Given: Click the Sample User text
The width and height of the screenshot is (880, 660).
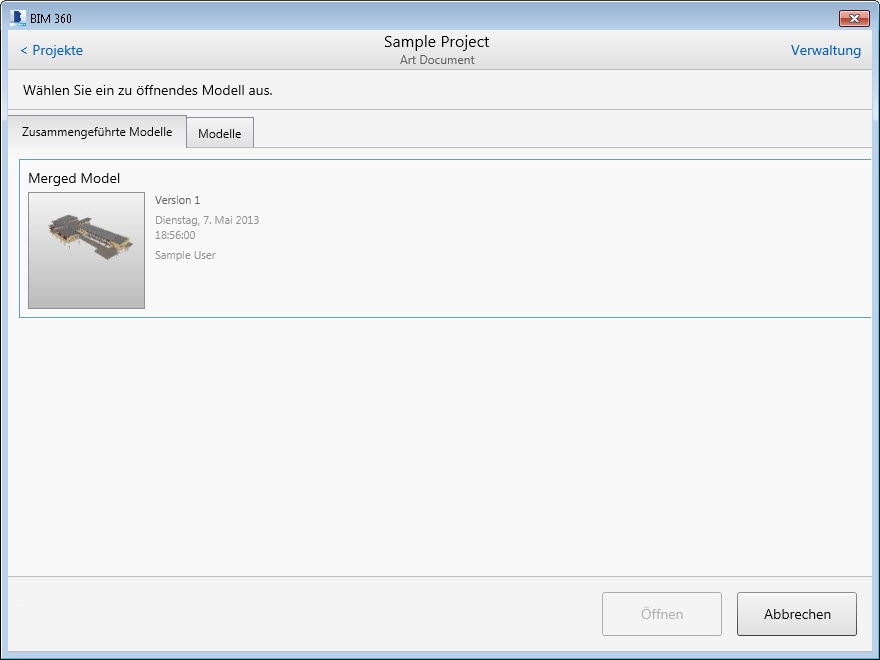Looking at the screenshot, I should (x=185, y=255).
